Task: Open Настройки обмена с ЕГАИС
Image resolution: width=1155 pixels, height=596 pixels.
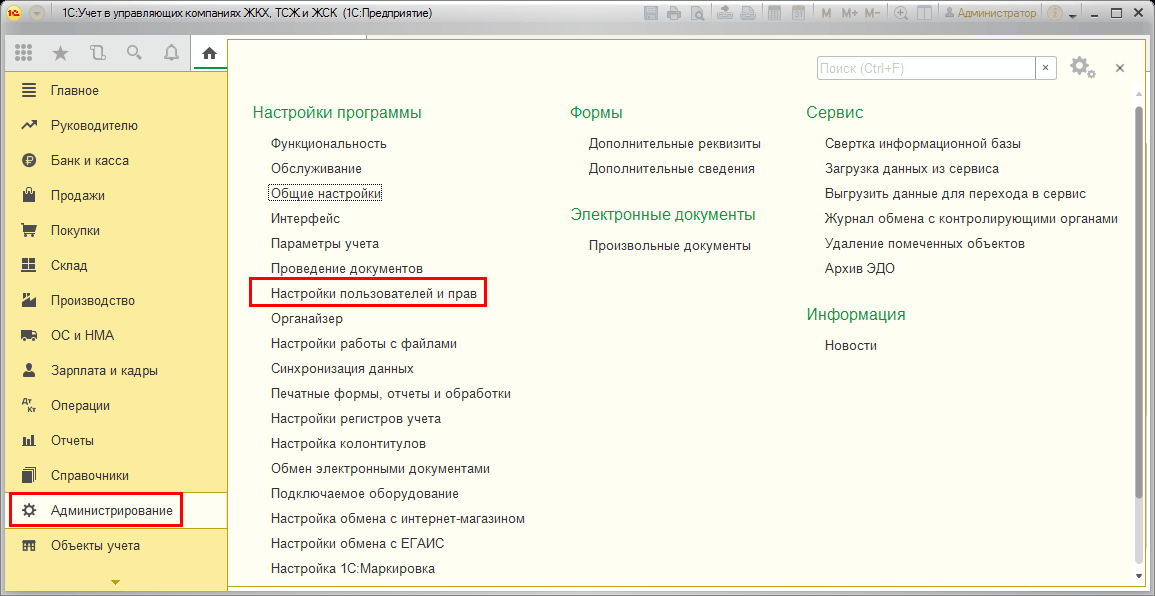Action: click(x=357, y=544)
